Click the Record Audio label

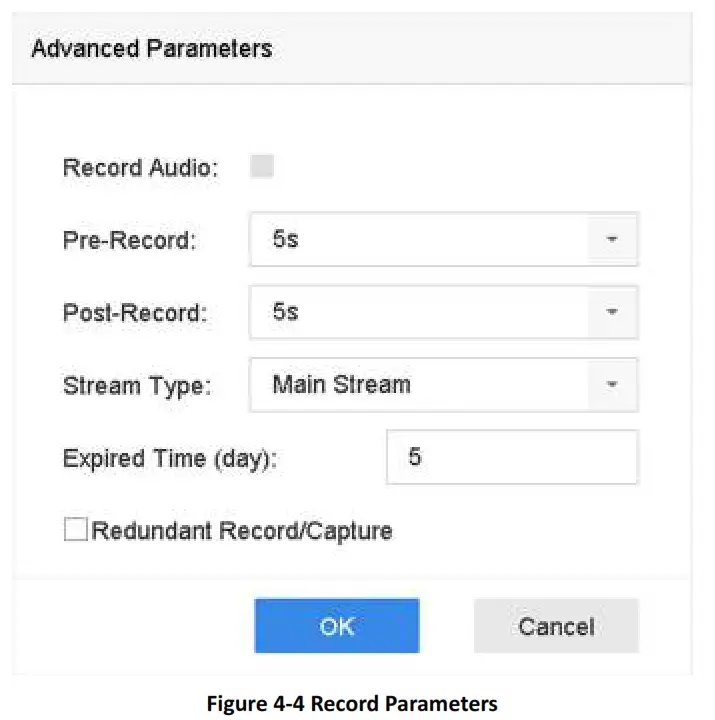tap(140, 168)
